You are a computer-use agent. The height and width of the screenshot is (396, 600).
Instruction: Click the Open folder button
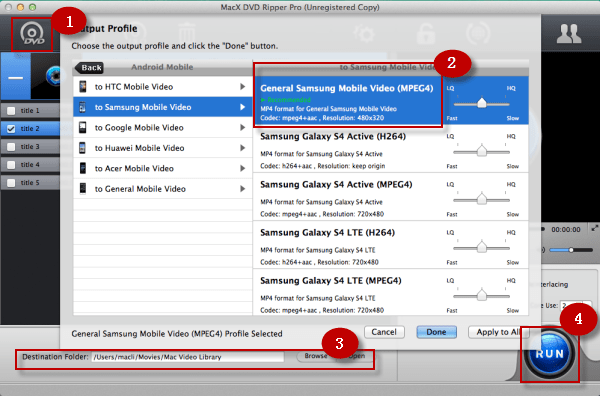(x=356, y=356)
